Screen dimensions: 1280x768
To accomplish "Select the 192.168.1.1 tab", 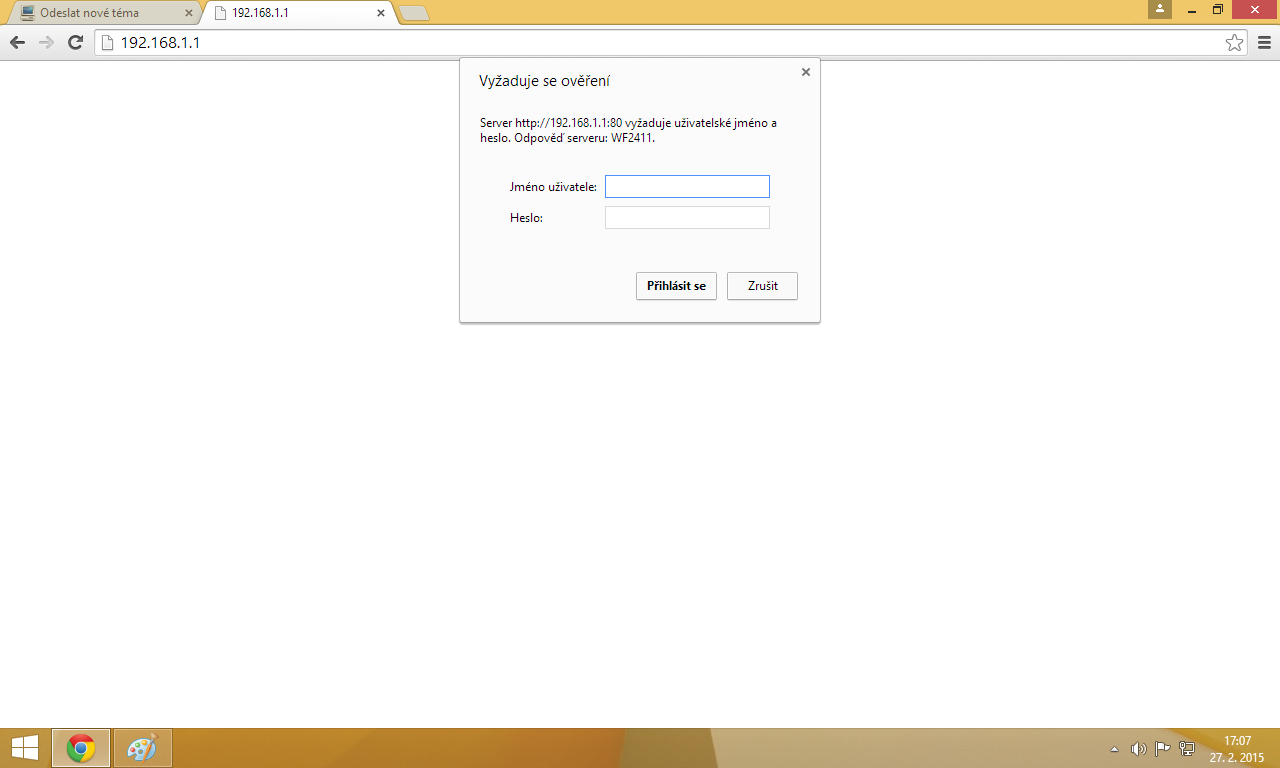I will [290, 13].
